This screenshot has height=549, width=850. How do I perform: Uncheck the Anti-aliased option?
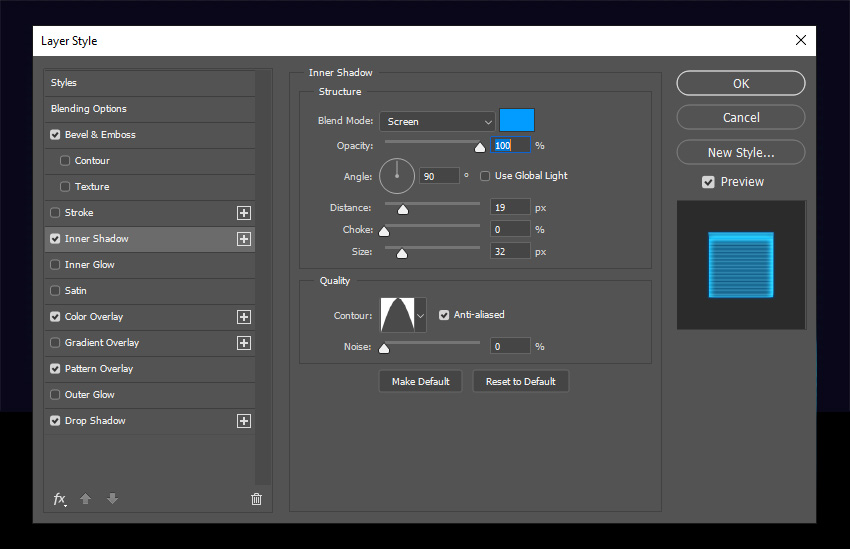click(444, 315)
